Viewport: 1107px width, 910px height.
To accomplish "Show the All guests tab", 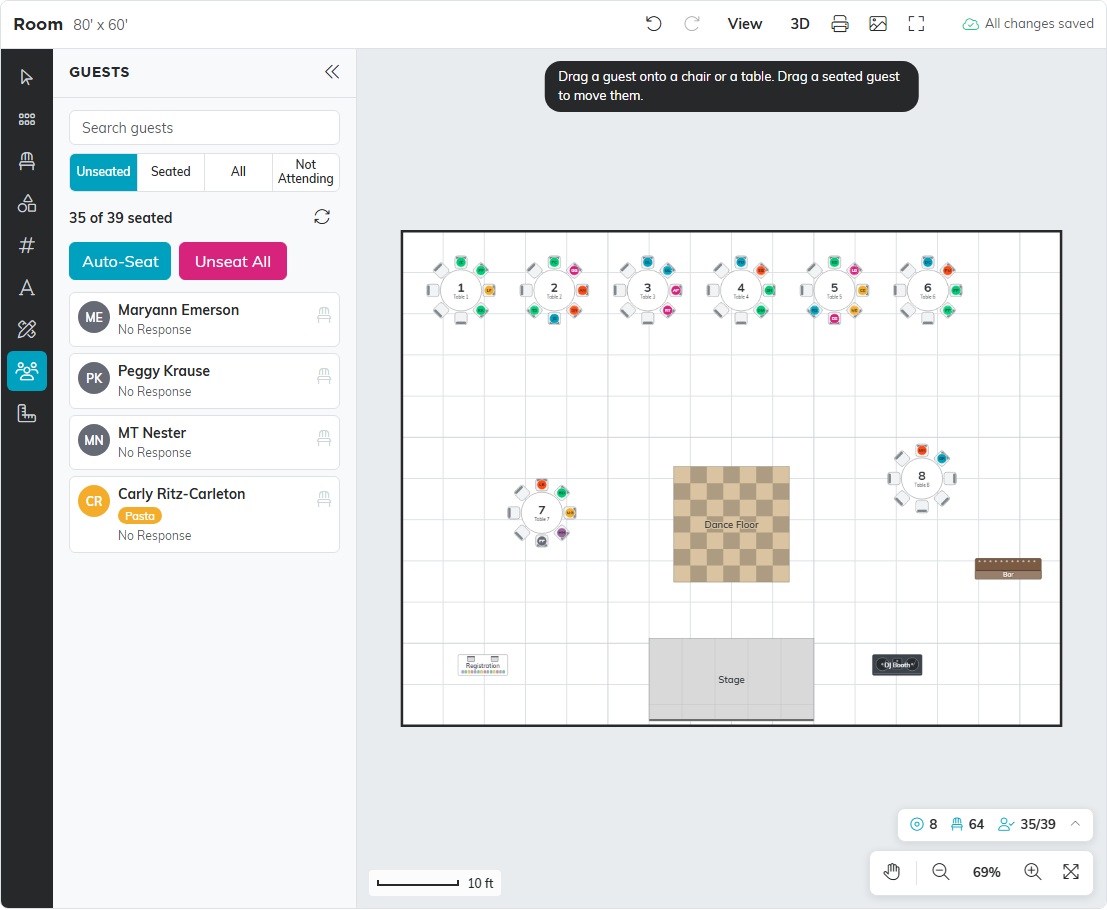I will [239, 172].
